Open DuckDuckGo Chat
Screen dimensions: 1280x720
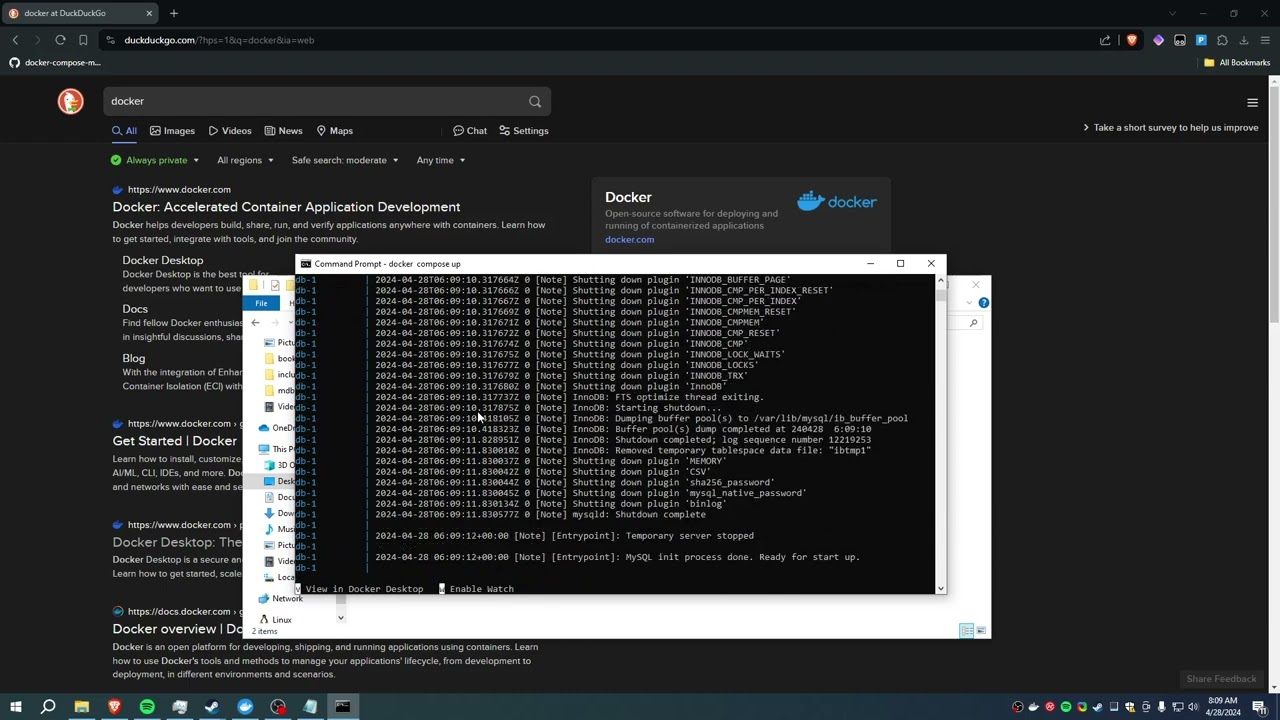click(470, 131)
